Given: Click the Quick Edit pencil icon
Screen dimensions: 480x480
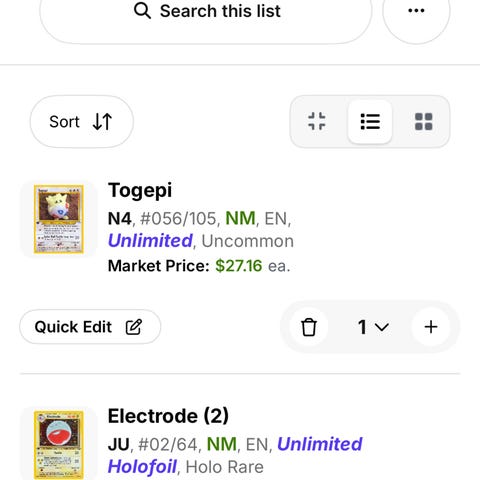Looking at the screenshot, I should [x=134, y=327].
